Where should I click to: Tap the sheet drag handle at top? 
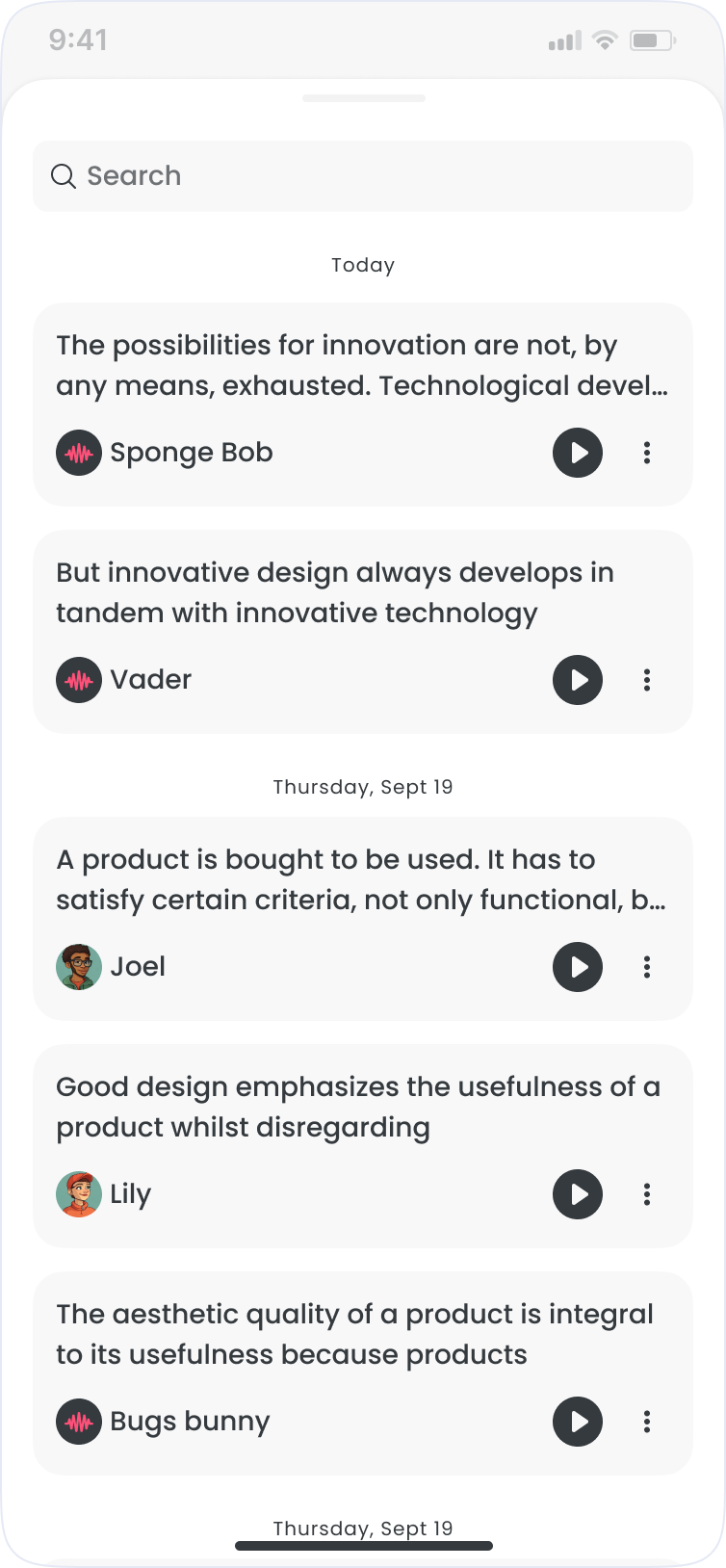click(364, 98)
